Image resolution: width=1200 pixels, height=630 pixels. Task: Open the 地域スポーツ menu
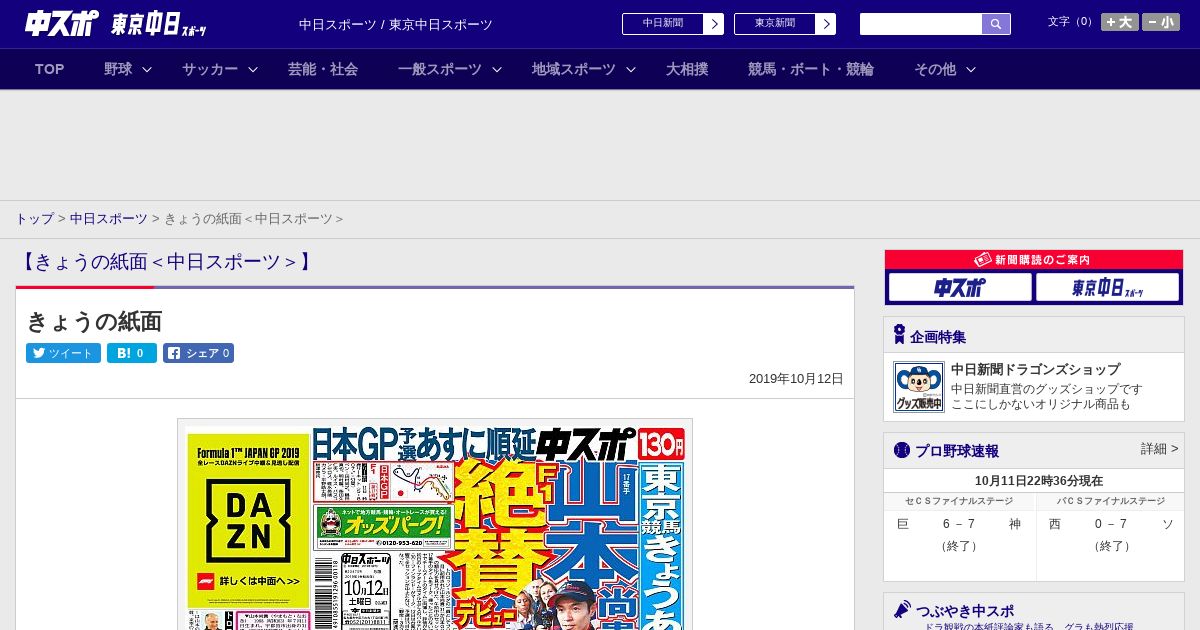pyautogui.click(x=574, y=69)
